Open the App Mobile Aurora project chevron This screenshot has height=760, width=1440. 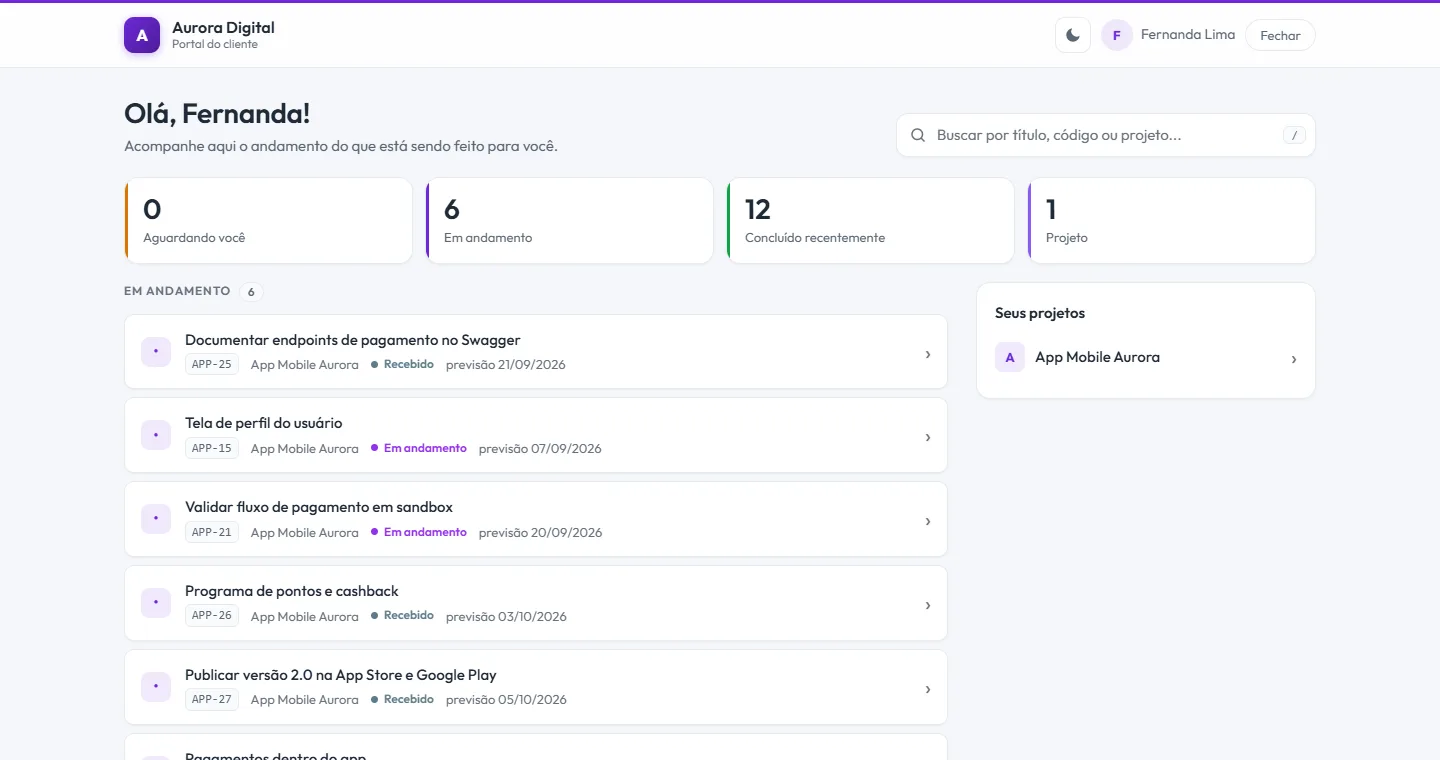tap(1294, 359)
